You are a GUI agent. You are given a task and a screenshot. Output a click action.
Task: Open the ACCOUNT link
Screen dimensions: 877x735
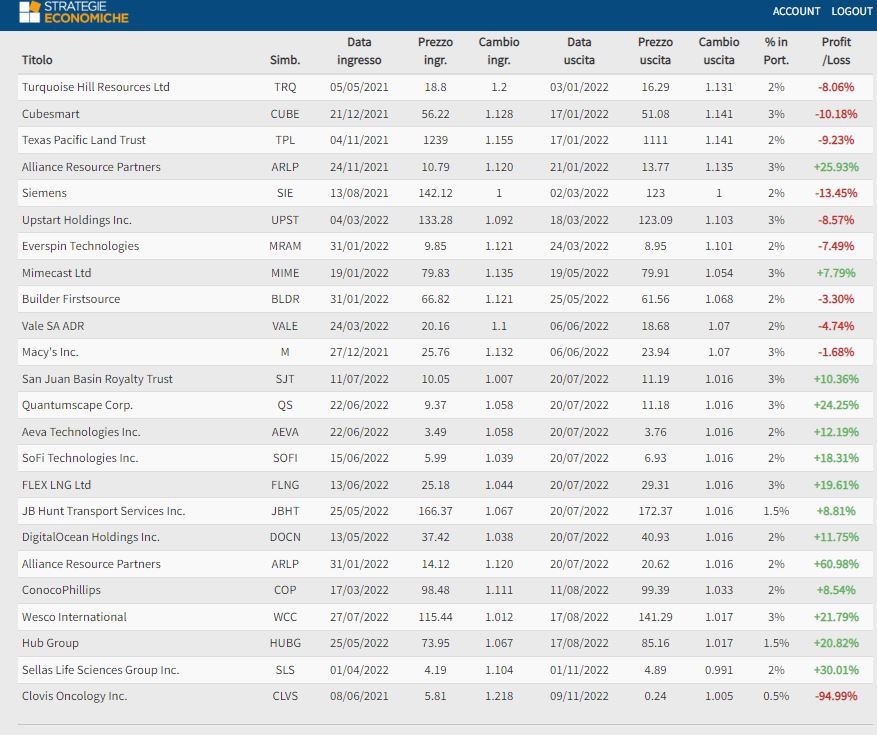point(796,11)
